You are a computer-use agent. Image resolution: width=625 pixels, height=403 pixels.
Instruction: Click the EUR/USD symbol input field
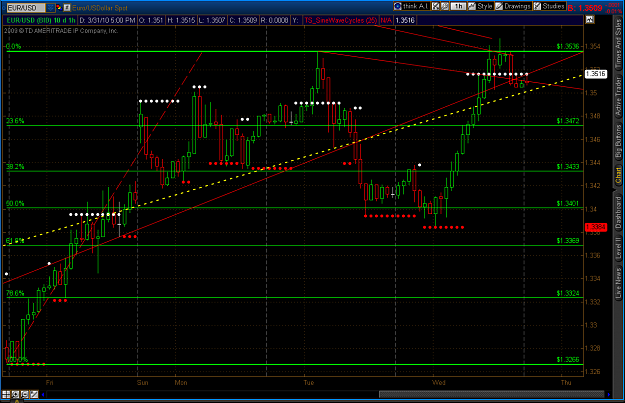tap(26, 8)
